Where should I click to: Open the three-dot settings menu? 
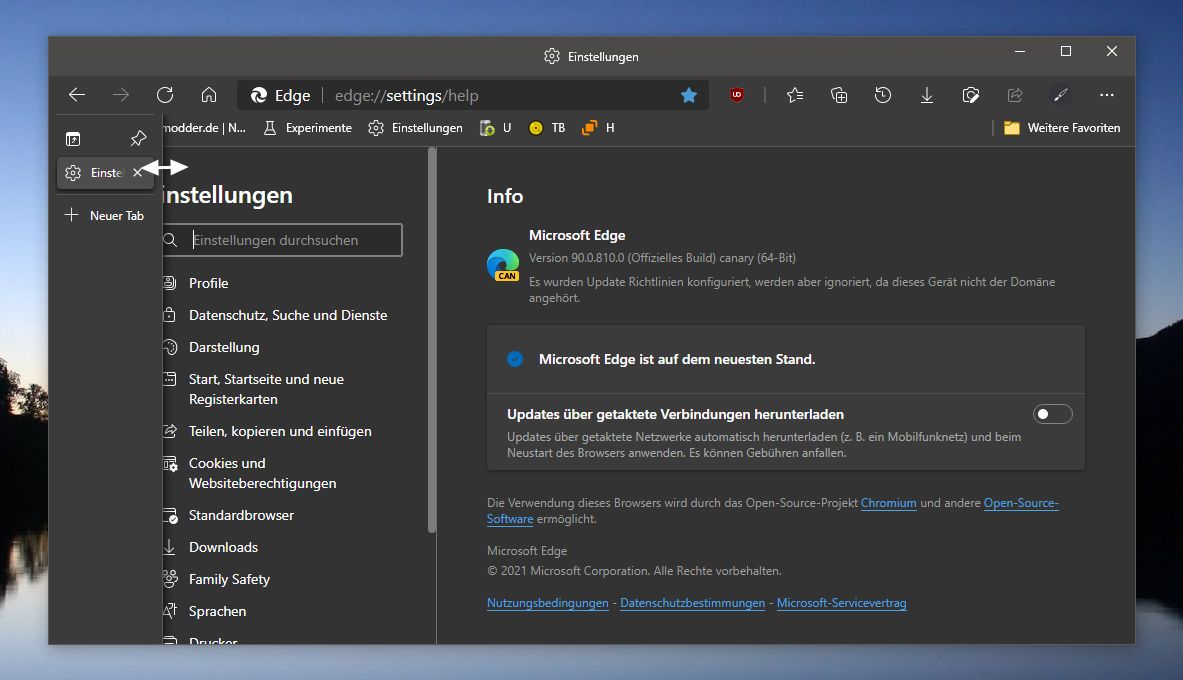1107,95
